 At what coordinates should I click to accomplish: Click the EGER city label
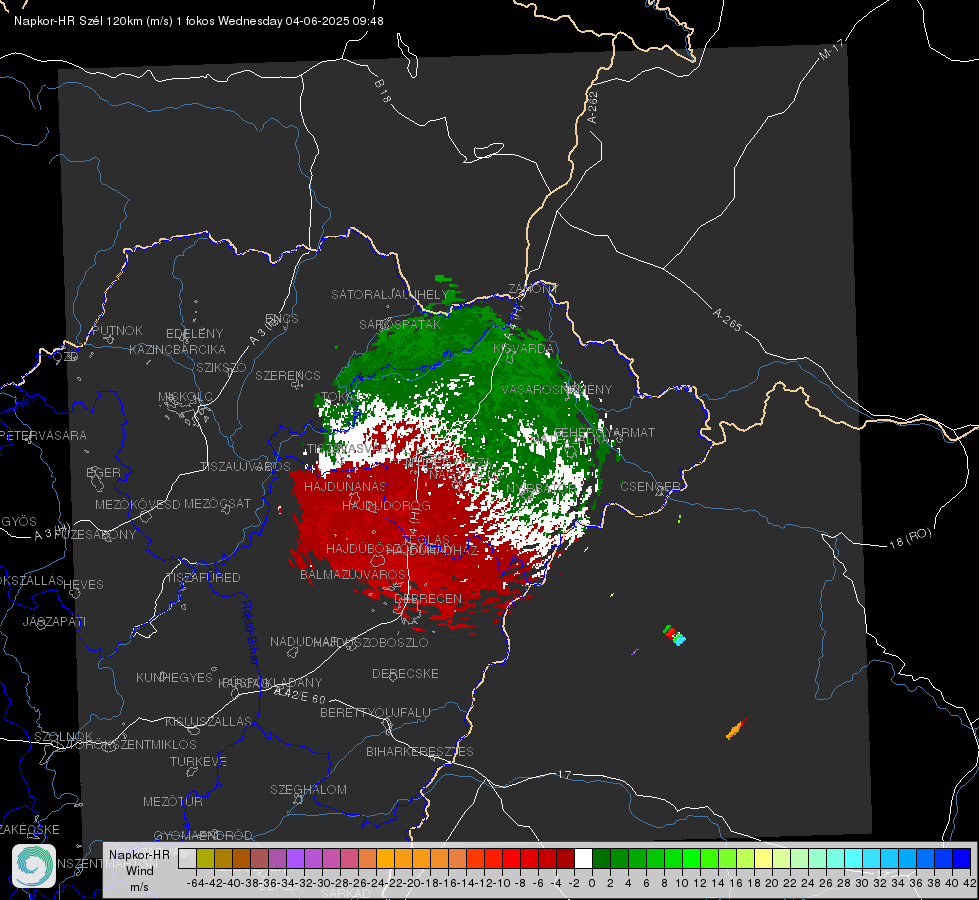click(103, 473)
